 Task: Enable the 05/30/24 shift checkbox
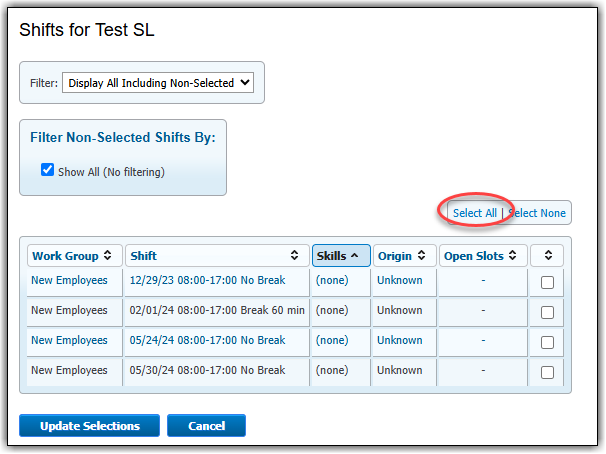click(547, 372)
